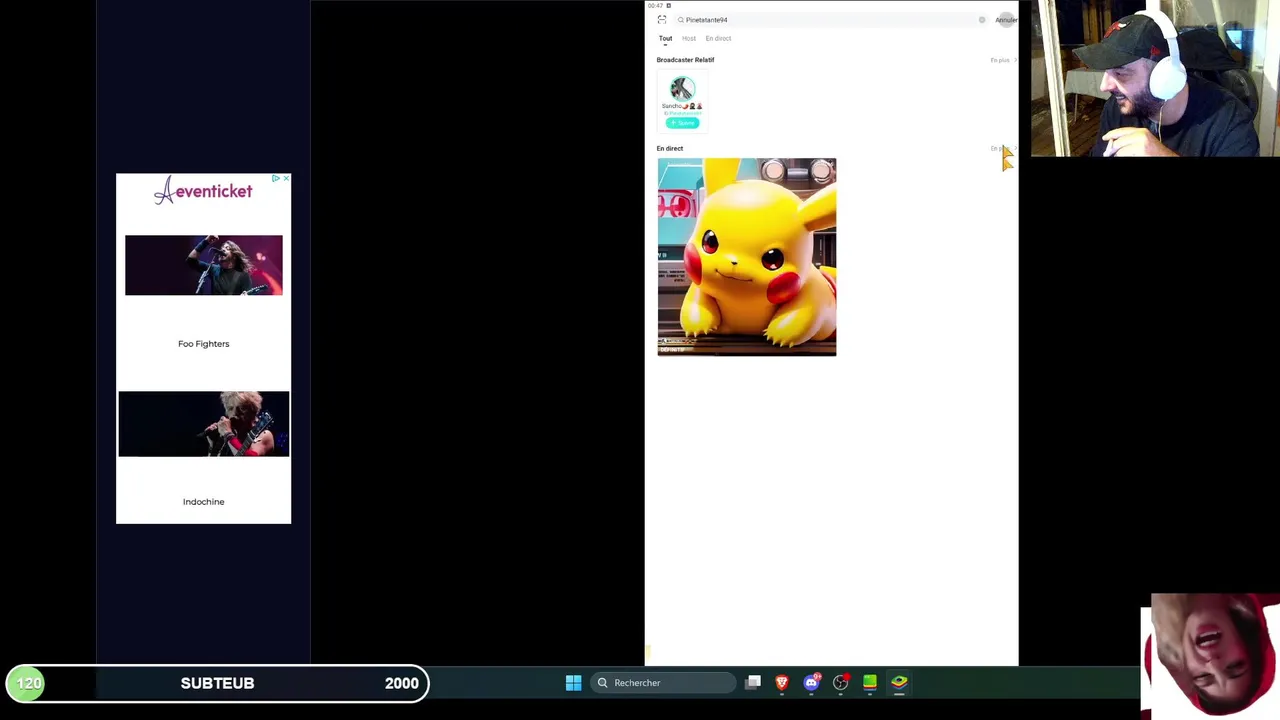Select the active BlueStacks taskbar icon
Screen dimensions: 1280x720
899,683
